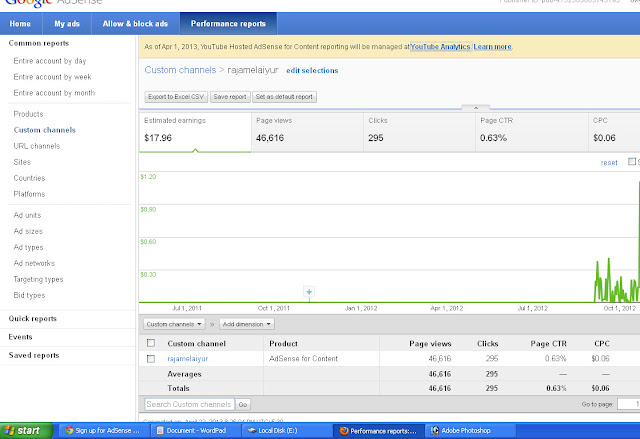Open the Ad types report
This screenshot has height=439, width=640.
(x=29, y=247)
